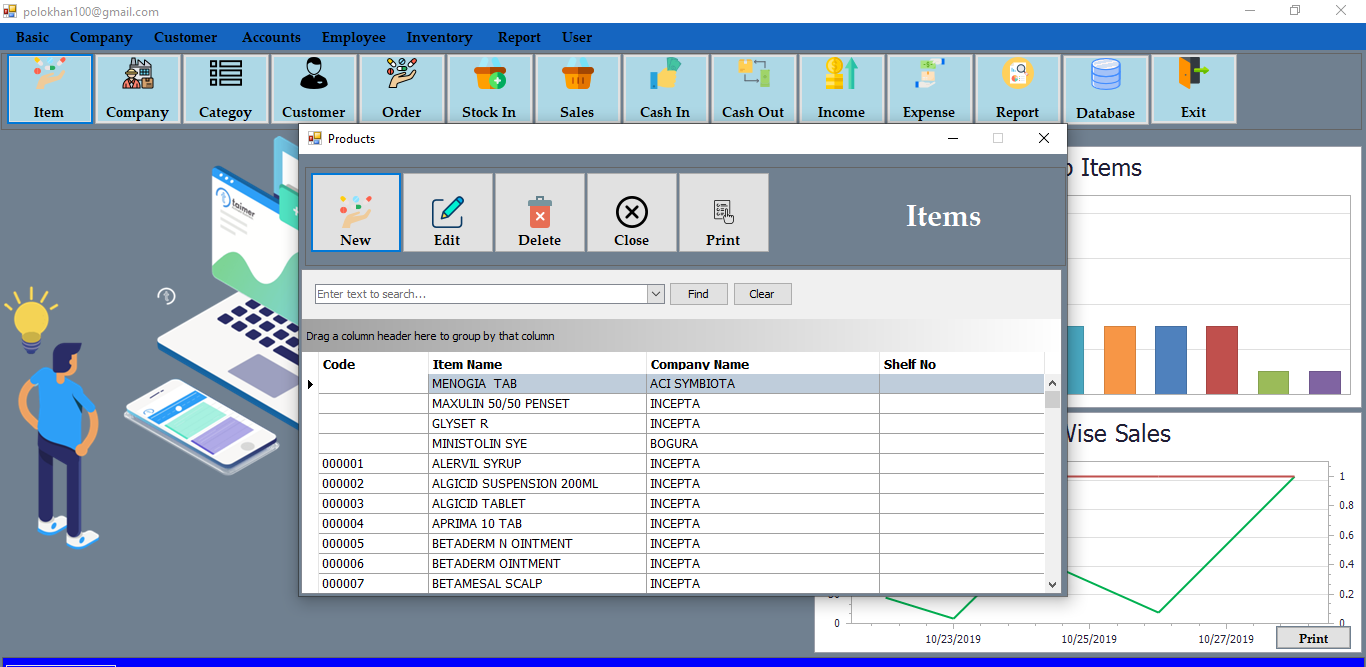Select the ALERVIL SYRUP row

[681, 464]
